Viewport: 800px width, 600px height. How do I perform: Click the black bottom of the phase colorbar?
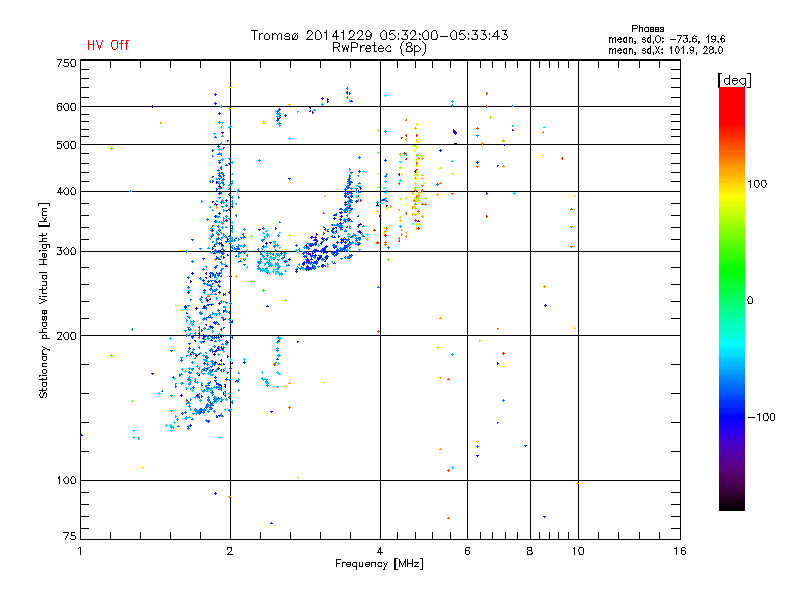(x=732, y=503)
